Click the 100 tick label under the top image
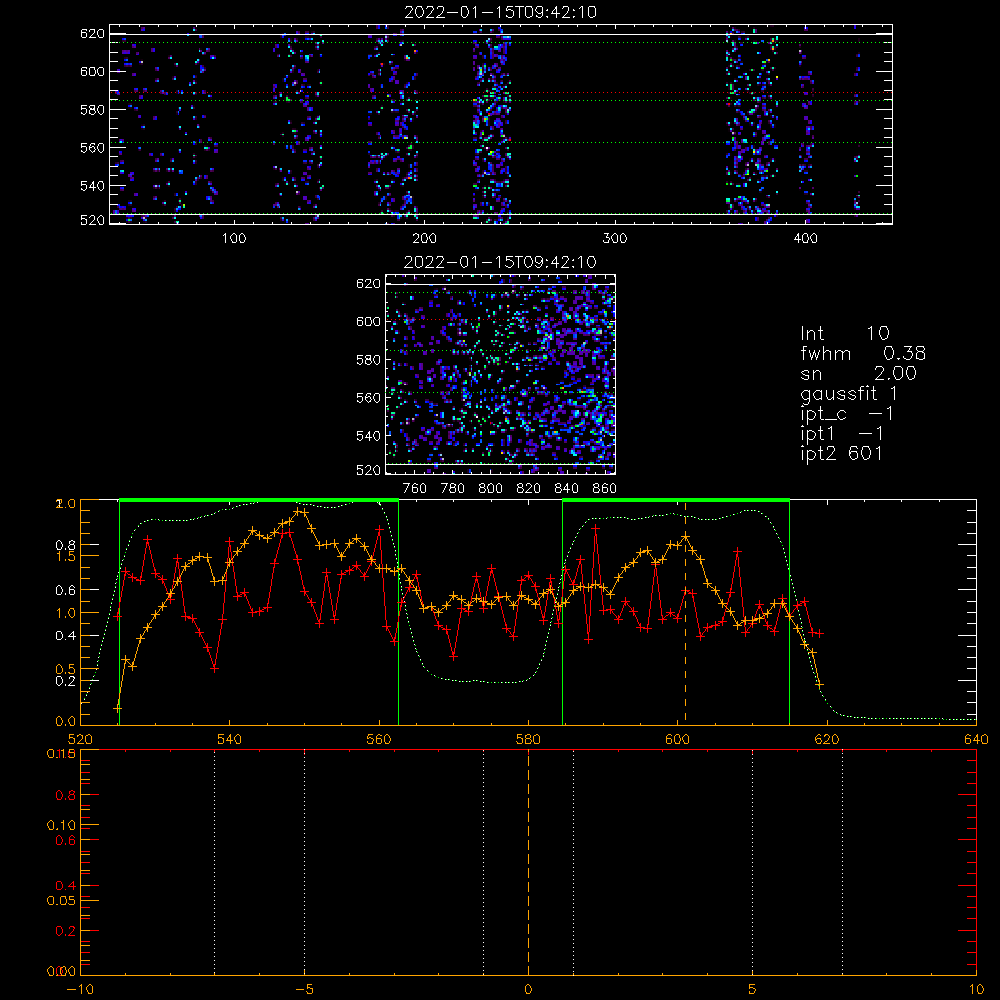Viewport: 1000px width, 1000px height. point(233,239)
